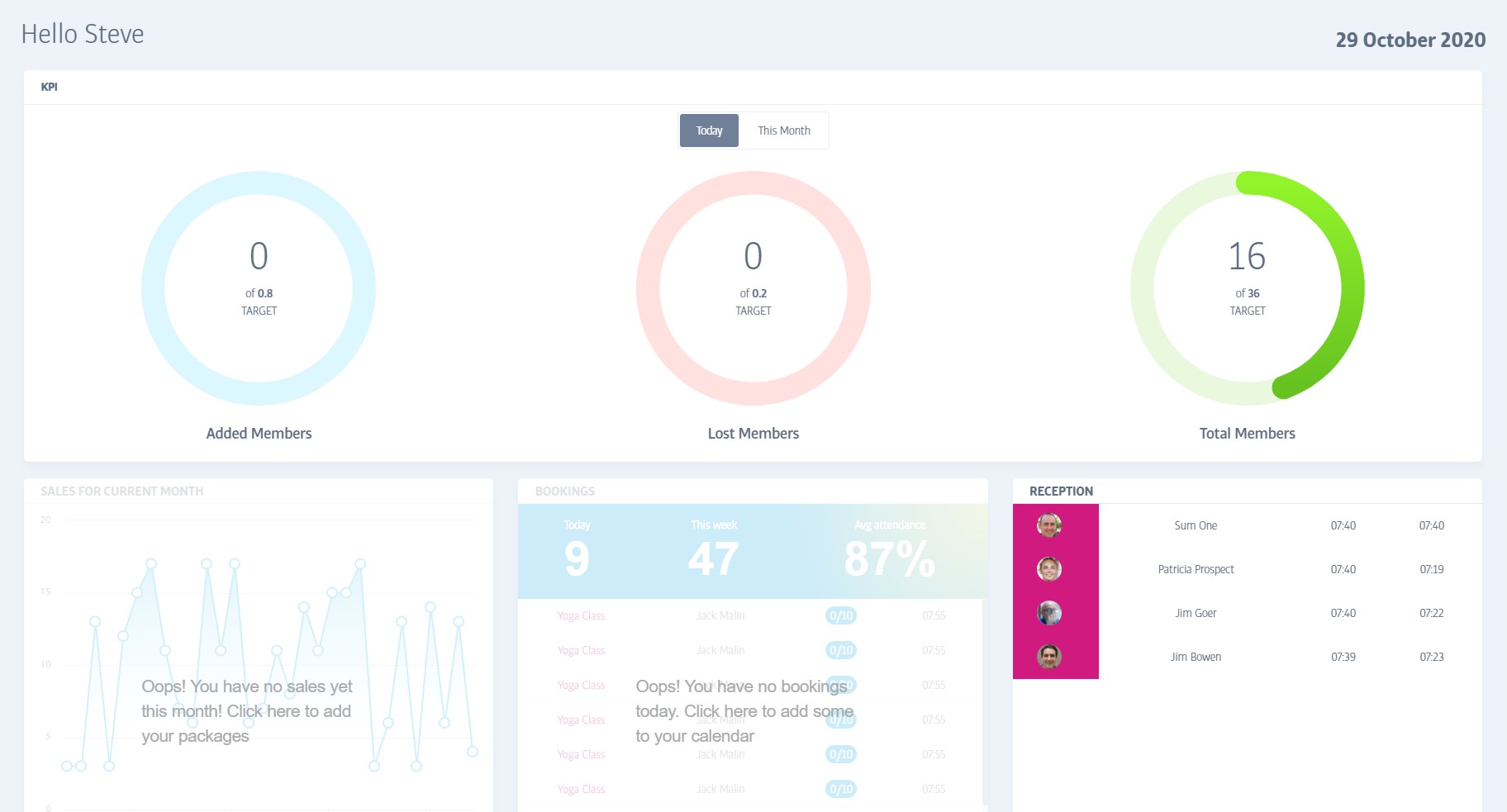Open Jim Goer reception entry

click(1247, 613)
